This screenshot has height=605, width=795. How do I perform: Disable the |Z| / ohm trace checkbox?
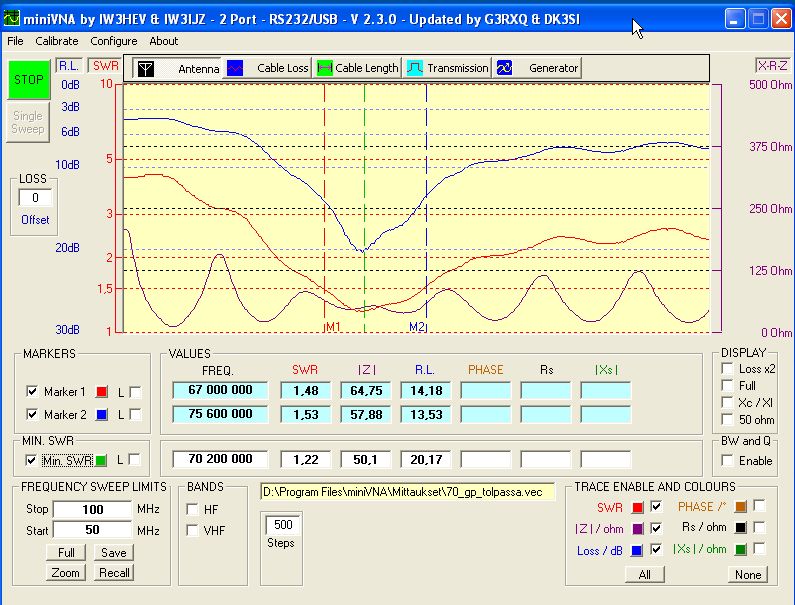tap(656, 528)
